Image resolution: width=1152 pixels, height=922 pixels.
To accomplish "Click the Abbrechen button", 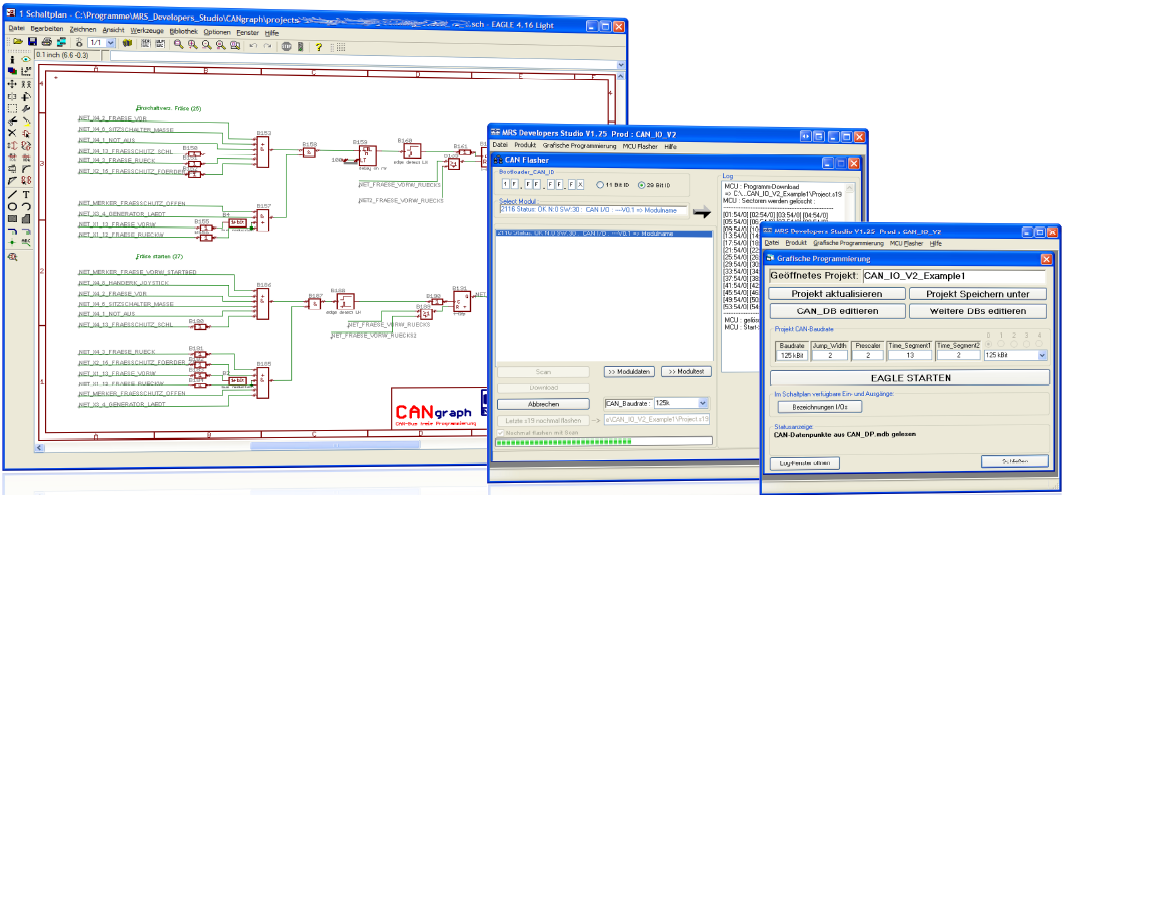I will (543, 404).
